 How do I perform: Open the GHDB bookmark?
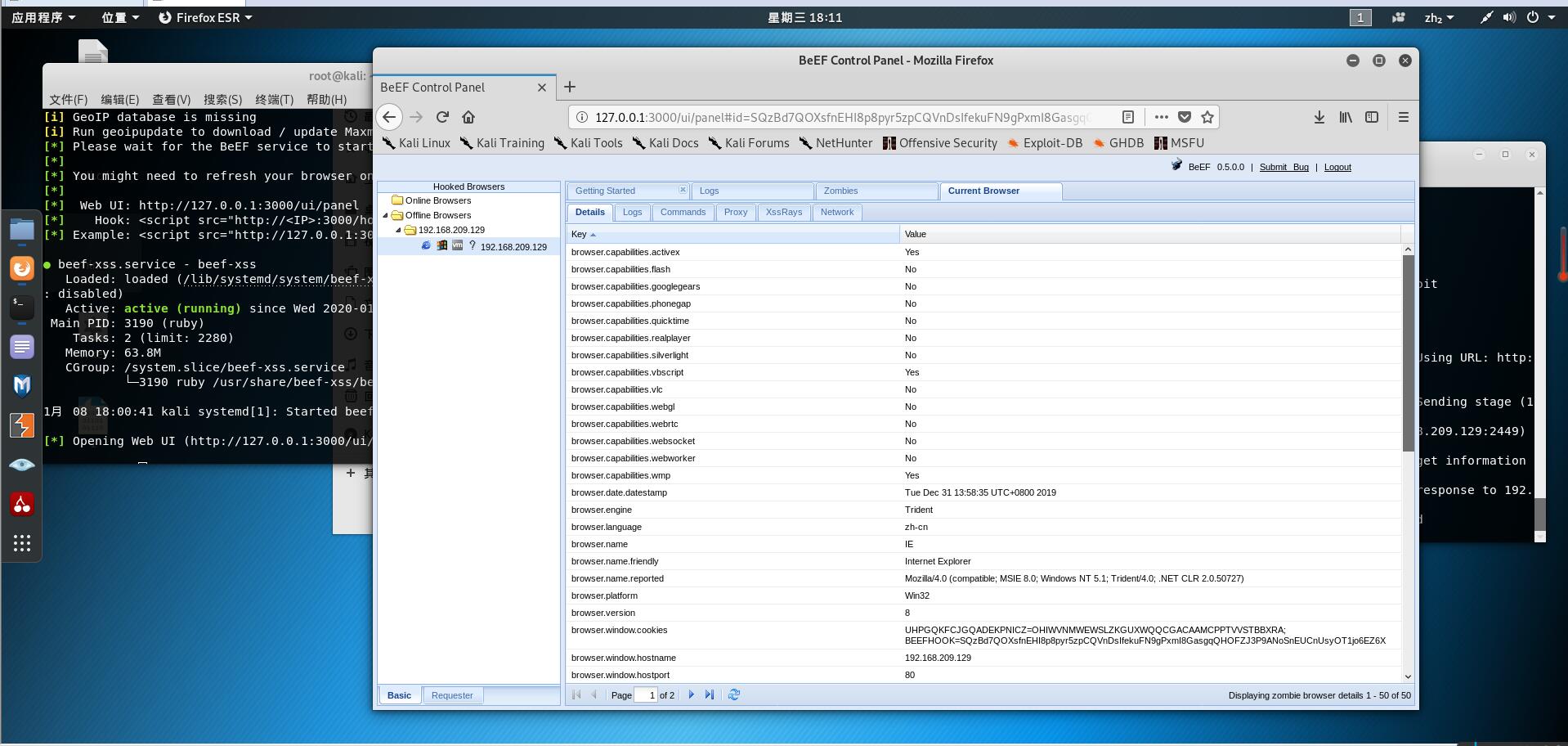tap(1118, 142)
